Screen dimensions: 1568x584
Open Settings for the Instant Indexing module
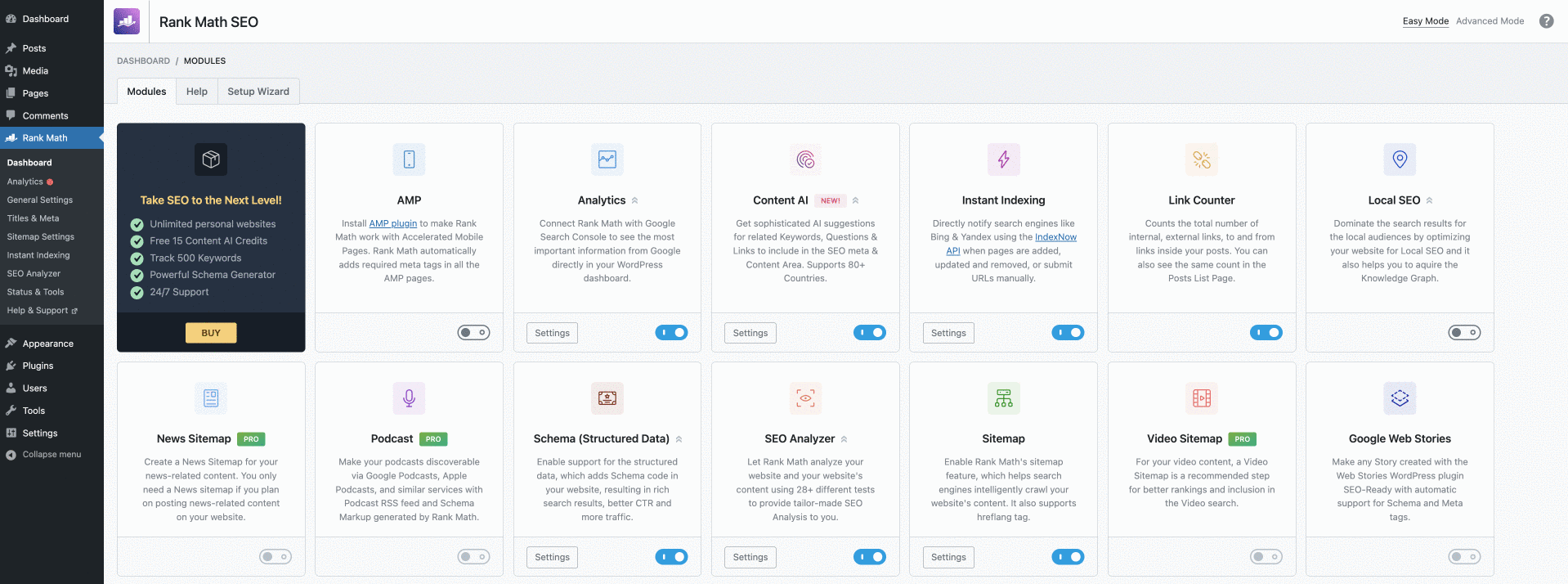(948, 333)
